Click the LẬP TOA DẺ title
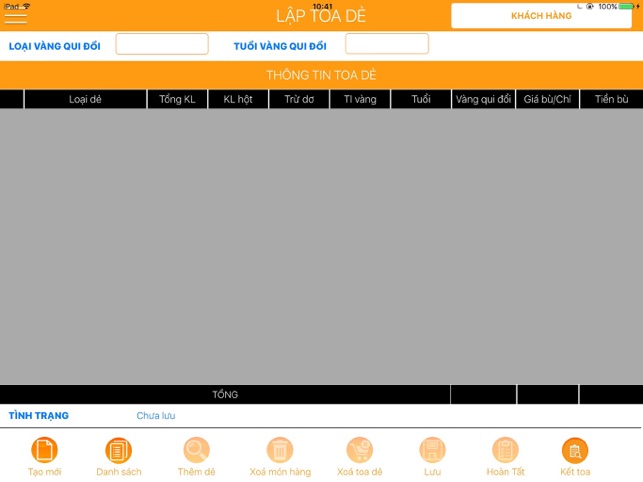Screen dimensions: 643x482 321,16
